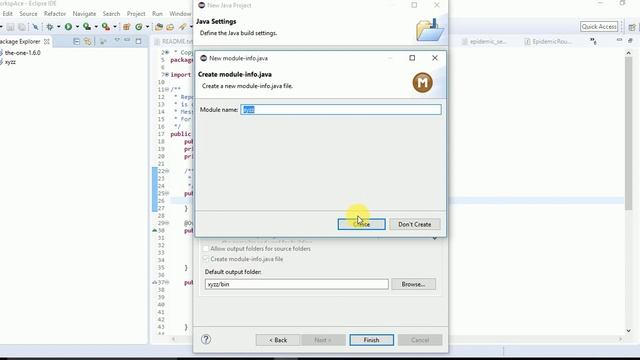Viewport: 640px width, 360px height.
Task: Collapse the method at line 29
Action: pyautogui.click(x=167, y=223)
